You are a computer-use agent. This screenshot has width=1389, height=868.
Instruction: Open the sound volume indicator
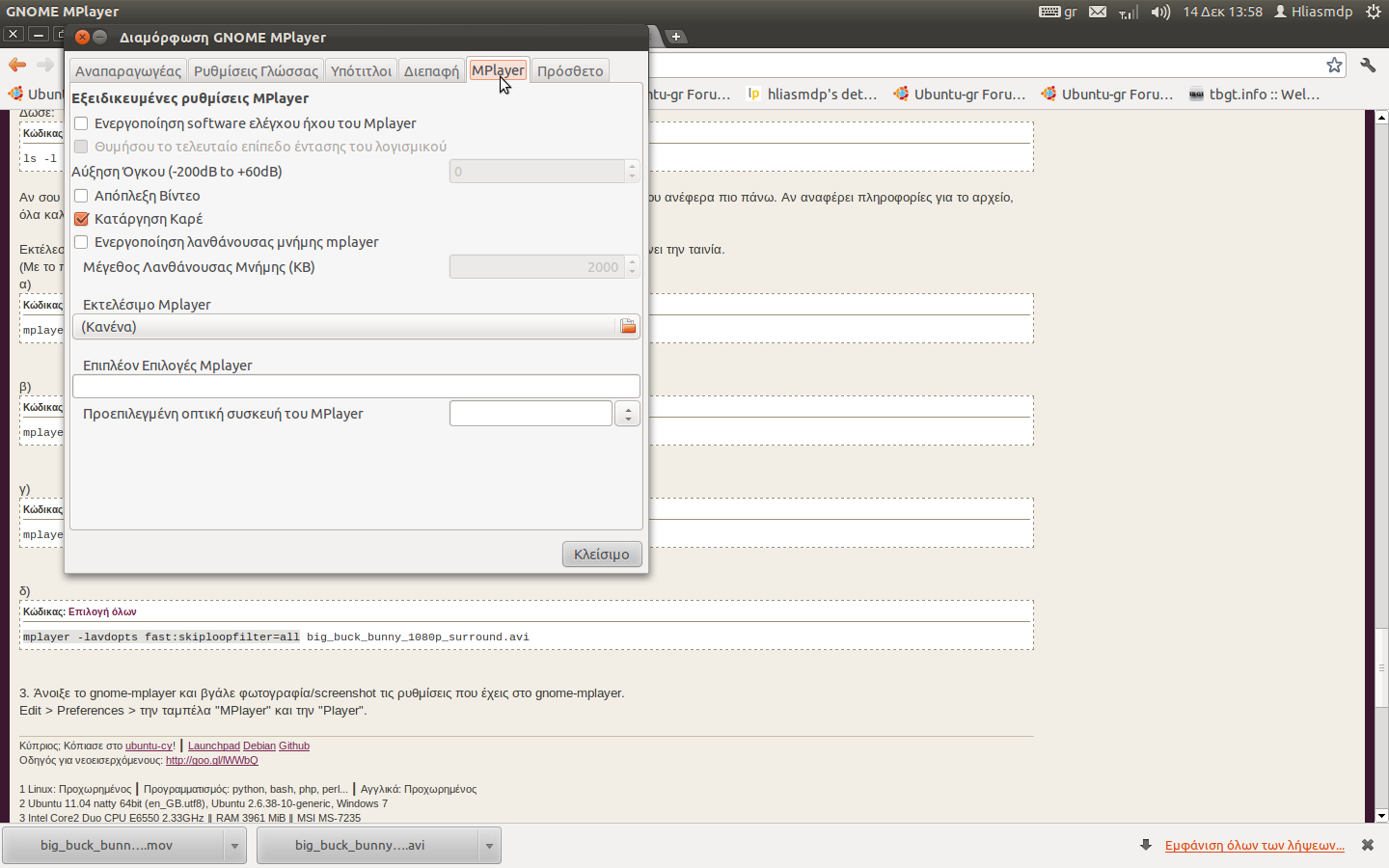point(1160,12)
